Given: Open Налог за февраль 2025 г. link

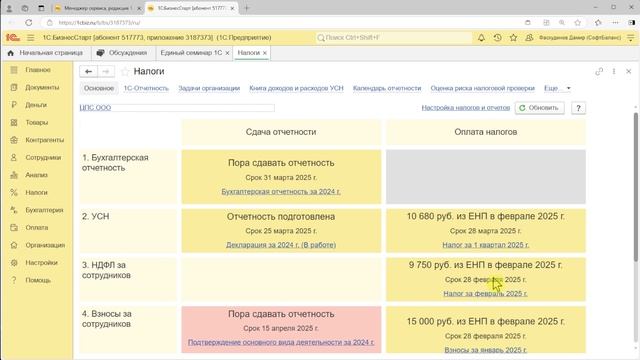Looking at the screenshot, I should 485,293.
